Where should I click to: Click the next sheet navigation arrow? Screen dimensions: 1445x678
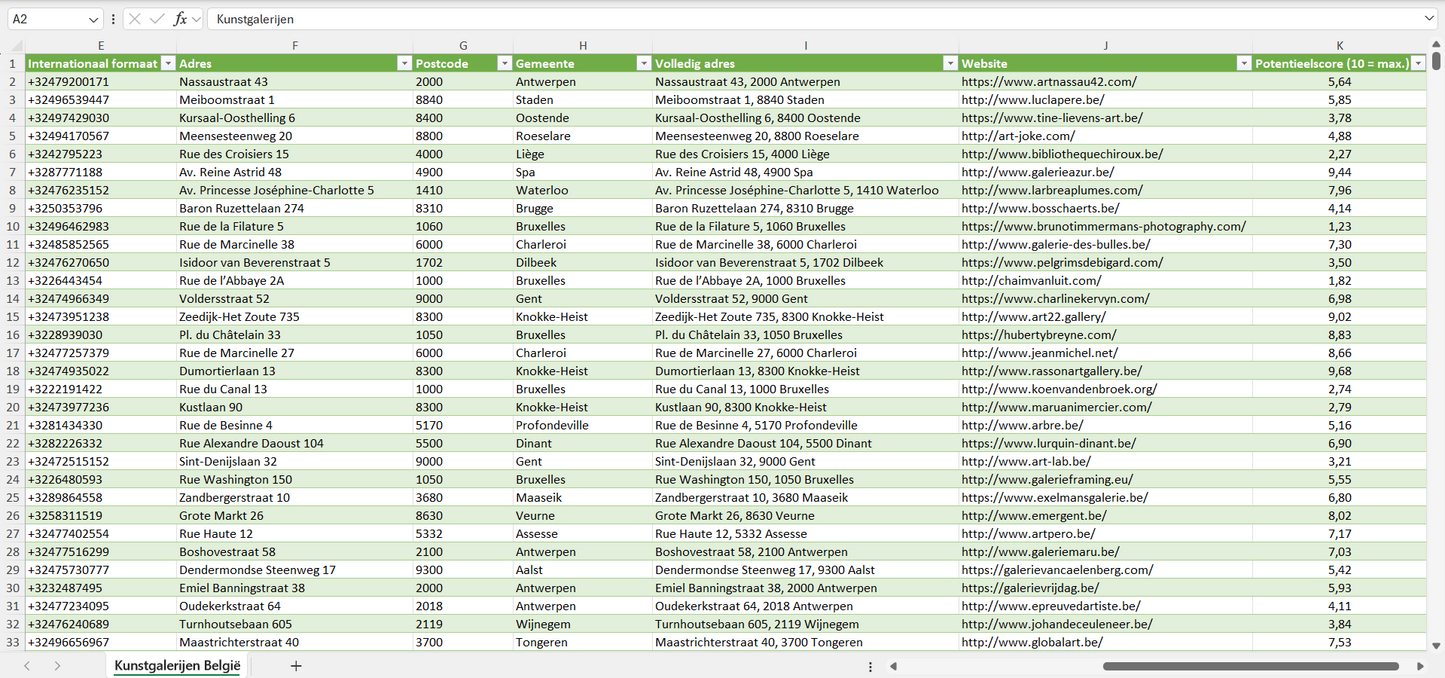point(57,666)
